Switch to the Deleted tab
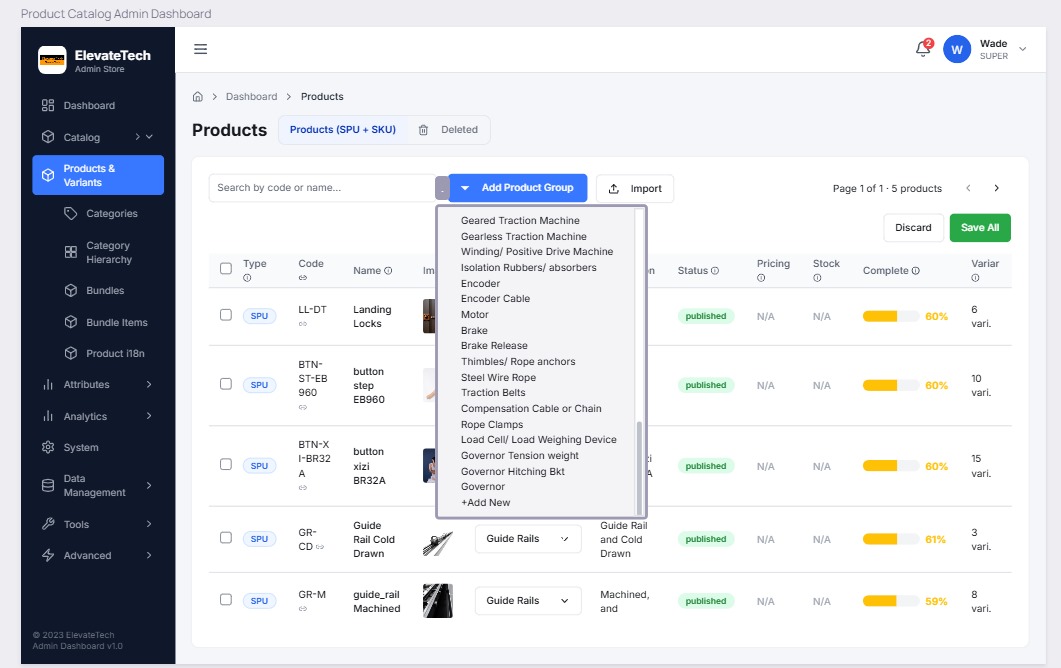1061x668 pixels. [x=448, y=130]
